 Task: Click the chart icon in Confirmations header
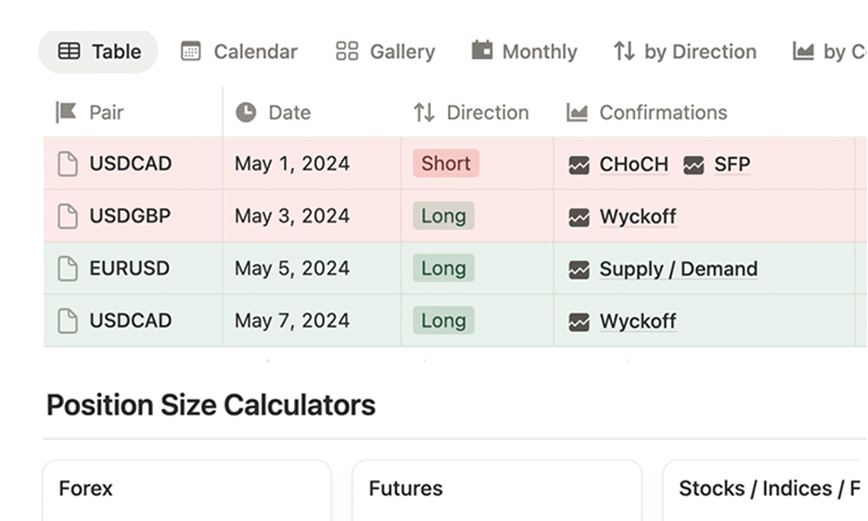pos(577,113)
